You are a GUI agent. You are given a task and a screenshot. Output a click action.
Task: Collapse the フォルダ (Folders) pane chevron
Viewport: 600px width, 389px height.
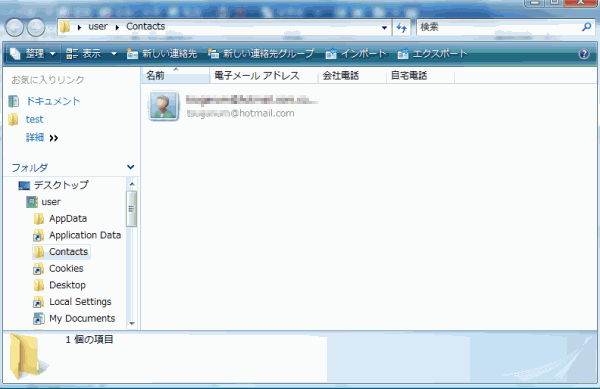130,167
